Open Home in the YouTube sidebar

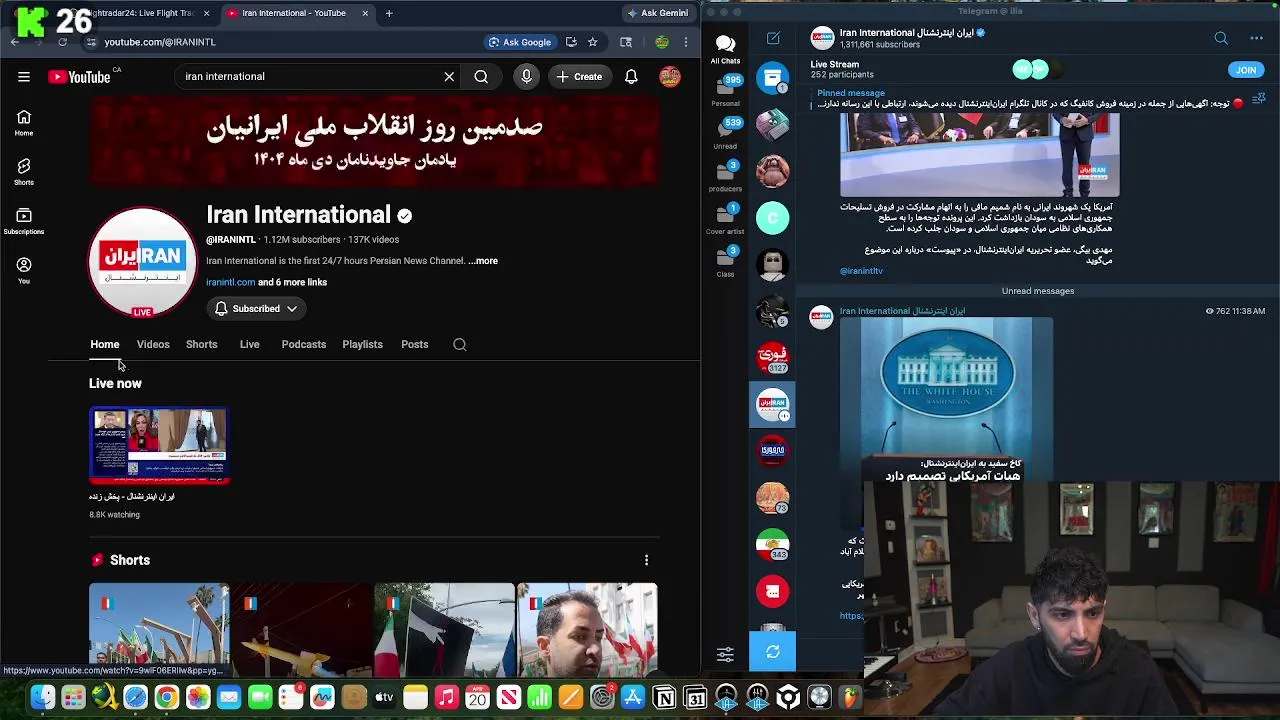click(x=24, y=123)
